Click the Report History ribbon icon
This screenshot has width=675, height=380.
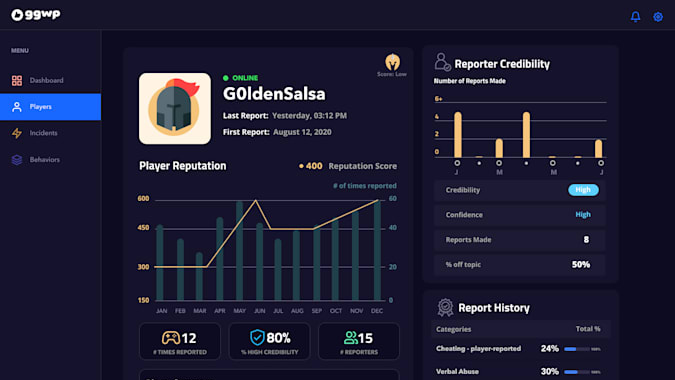coord(445,307)
